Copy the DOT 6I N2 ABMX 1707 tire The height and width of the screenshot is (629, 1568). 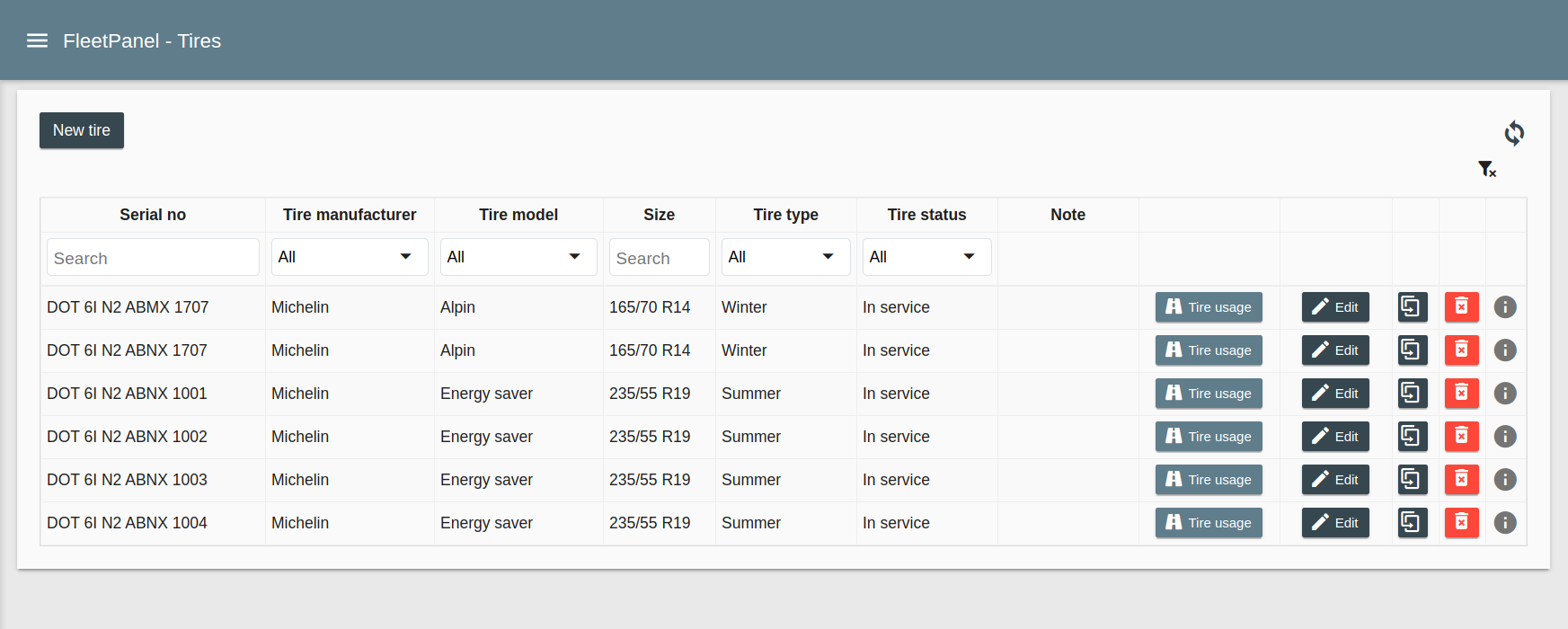[x=1412, y=307]
